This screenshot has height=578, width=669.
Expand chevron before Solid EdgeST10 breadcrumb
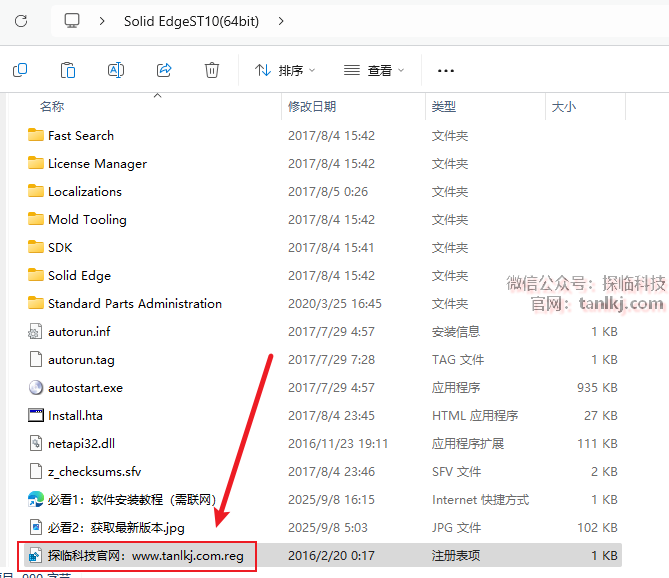point(102,20)
